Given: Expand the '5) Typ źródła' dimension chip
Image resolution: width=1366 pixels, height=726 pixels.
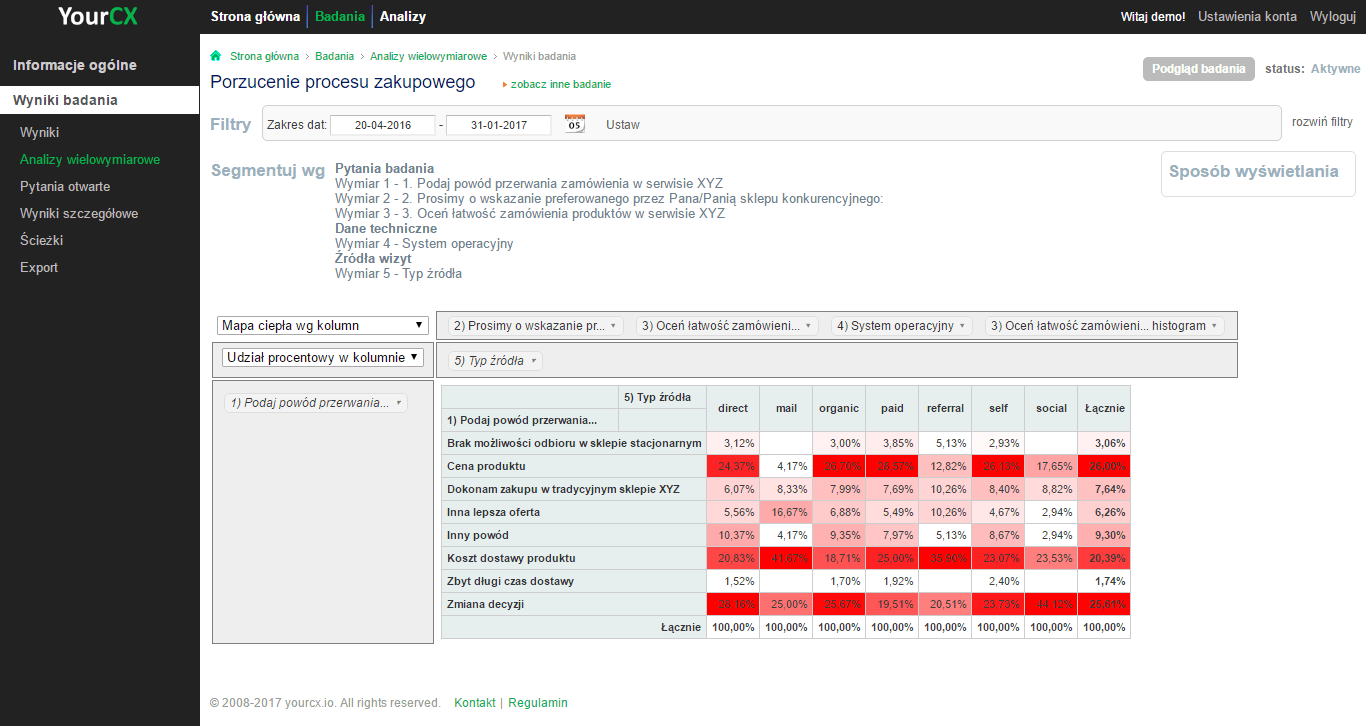Looking at the screenshot, I should pos(495,361).
